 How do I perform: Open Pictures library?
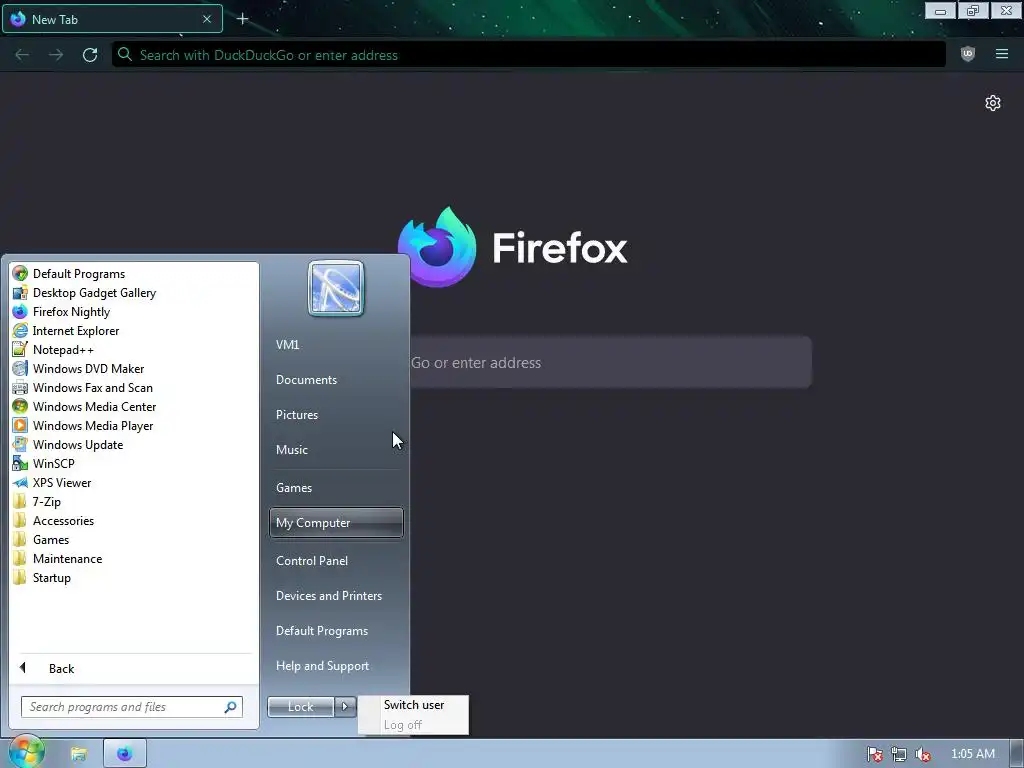click(296, 415)
